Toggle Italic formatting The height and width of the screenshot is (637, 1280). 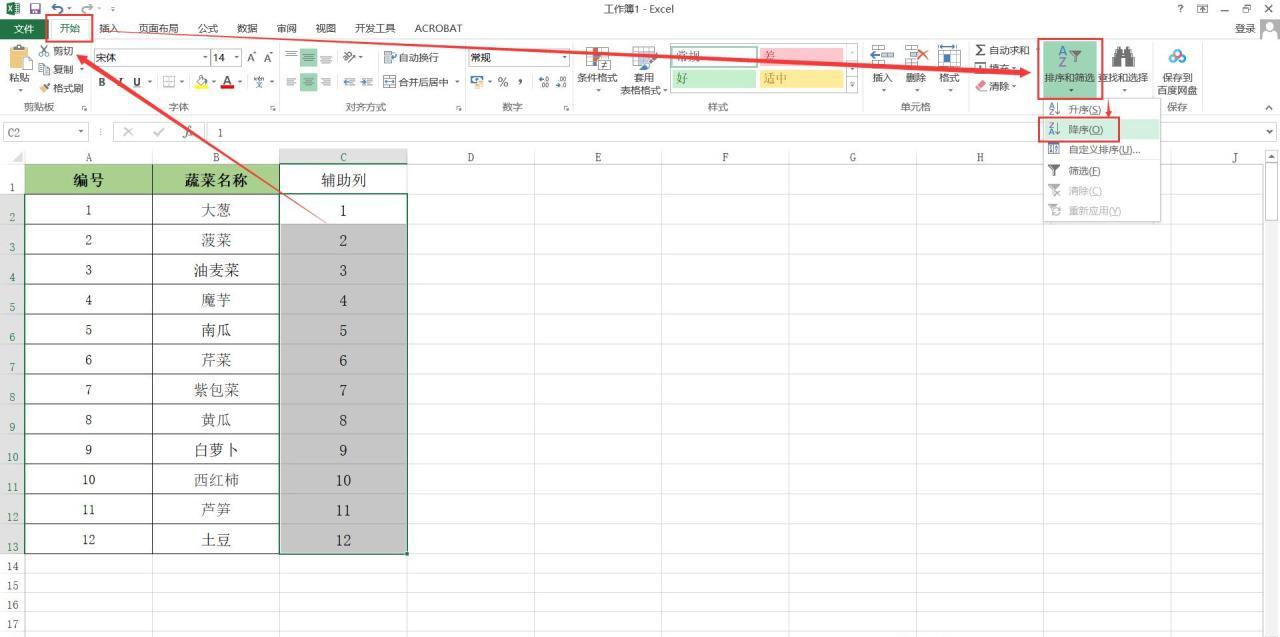pyautogui.click(x=119, y=82)
